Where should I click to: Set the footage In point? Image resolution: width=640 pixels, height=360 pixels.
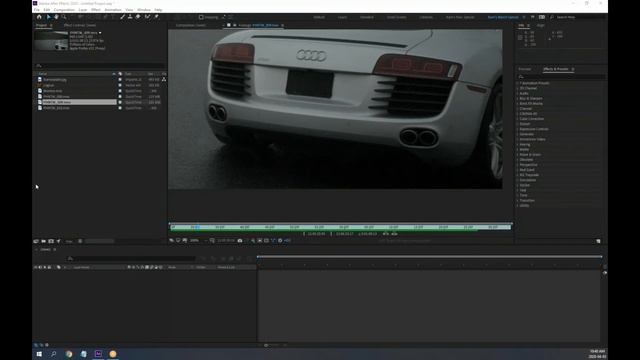pyautogui.click(x=304, y=234)
